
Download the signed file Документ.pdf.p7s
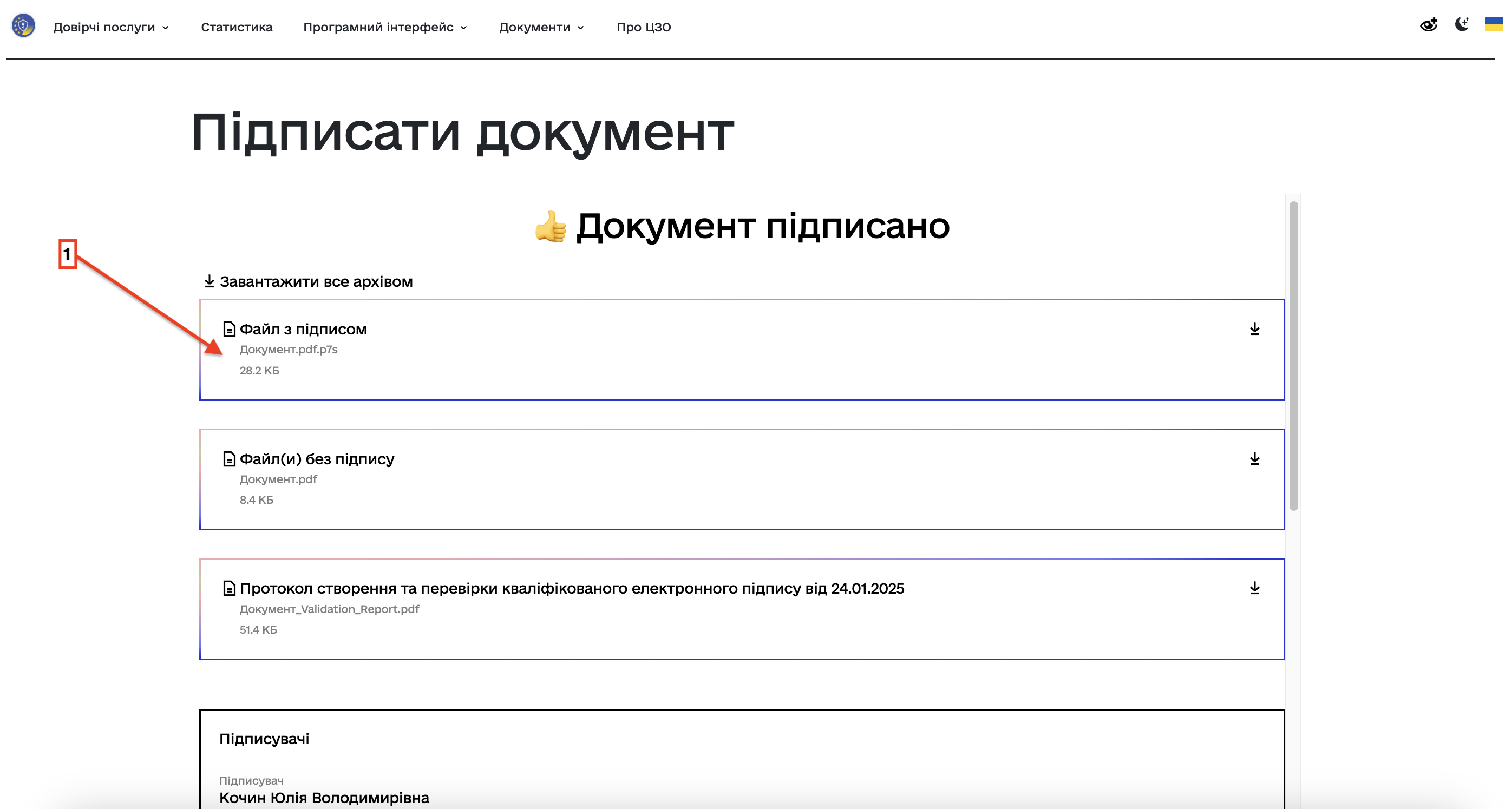click(x=1254, y=328)
